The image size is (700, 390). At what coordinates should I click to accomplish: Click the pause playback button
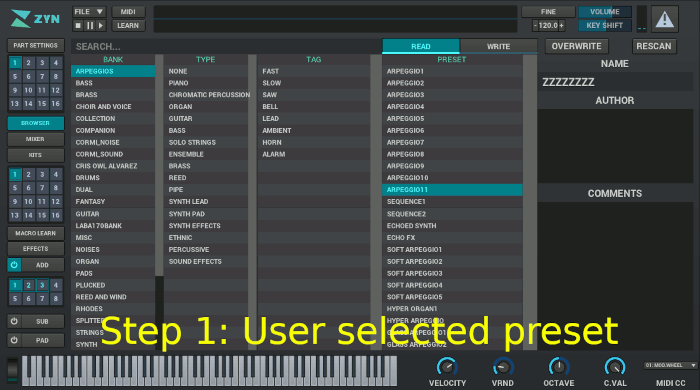pos(90,25)
